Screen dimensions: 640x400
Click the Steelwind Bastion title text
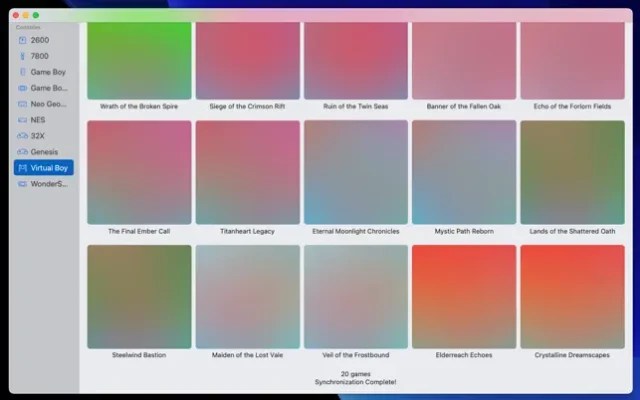coord(139,355)
